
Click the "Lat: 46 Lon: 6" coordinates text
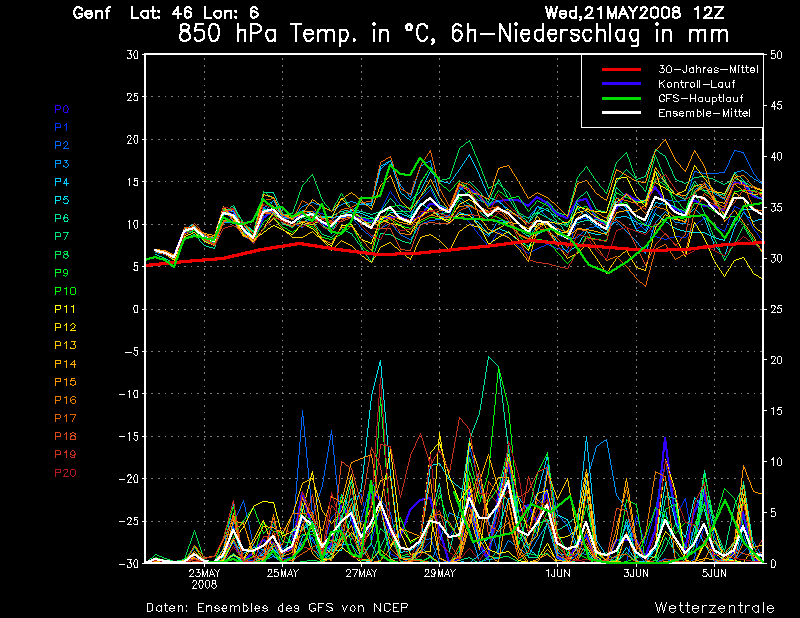(194, 13)
